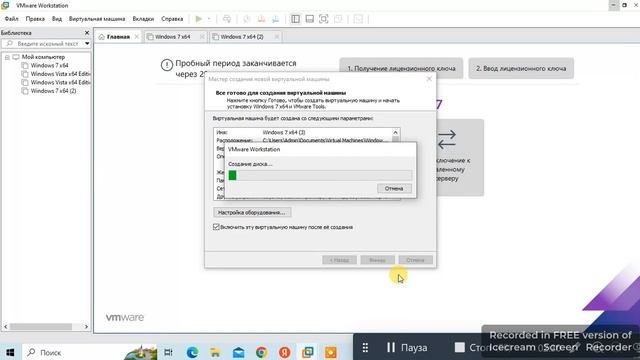Click the console view toolbar icon
The height and width of the screenshot is (360, 640).
click(x=358, y=19)
